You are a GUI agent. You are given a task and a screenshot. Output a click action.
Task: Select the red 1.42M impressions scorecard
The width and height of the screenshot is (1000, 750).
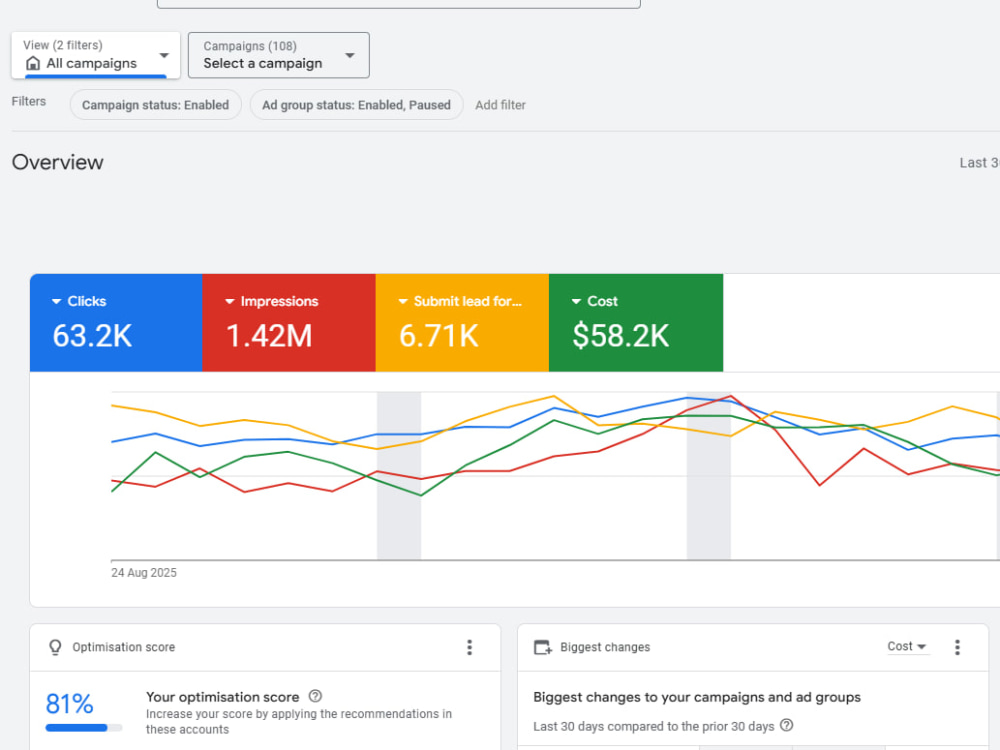click(289, 323)
